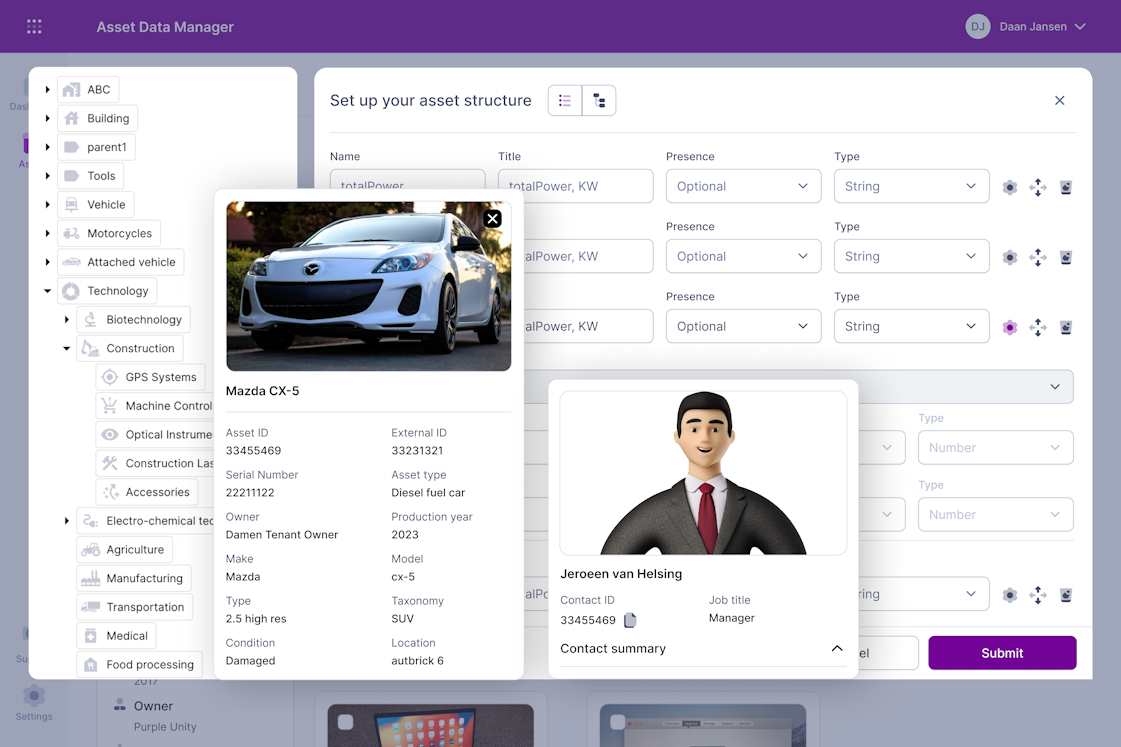This screenshot has width=1121, height=747.
Task: Click the Asset Data Manager title
Action: tap(165, 26)
